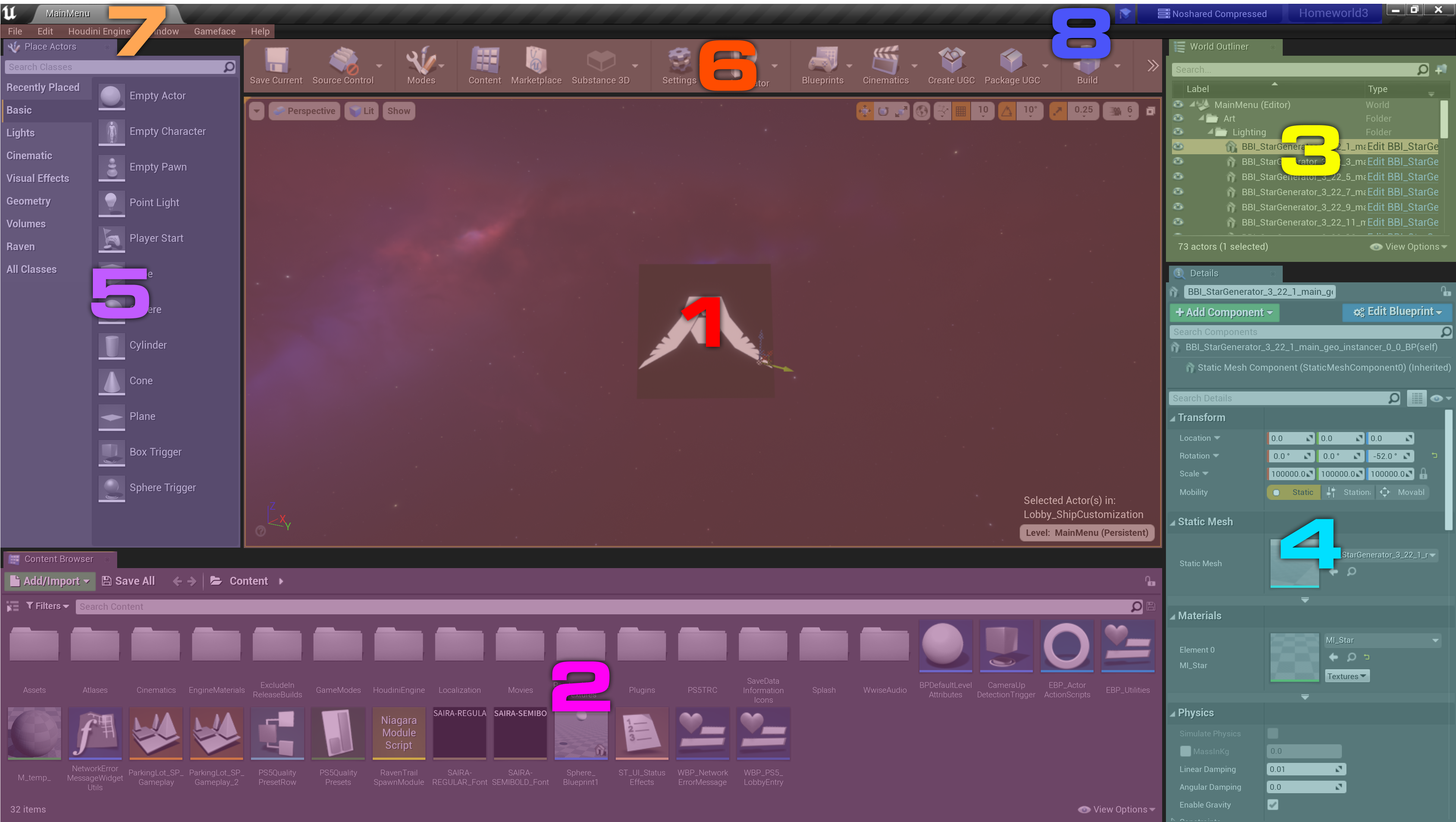Toggle the Enable Gravity checkbox

[x=1272, y=805]
